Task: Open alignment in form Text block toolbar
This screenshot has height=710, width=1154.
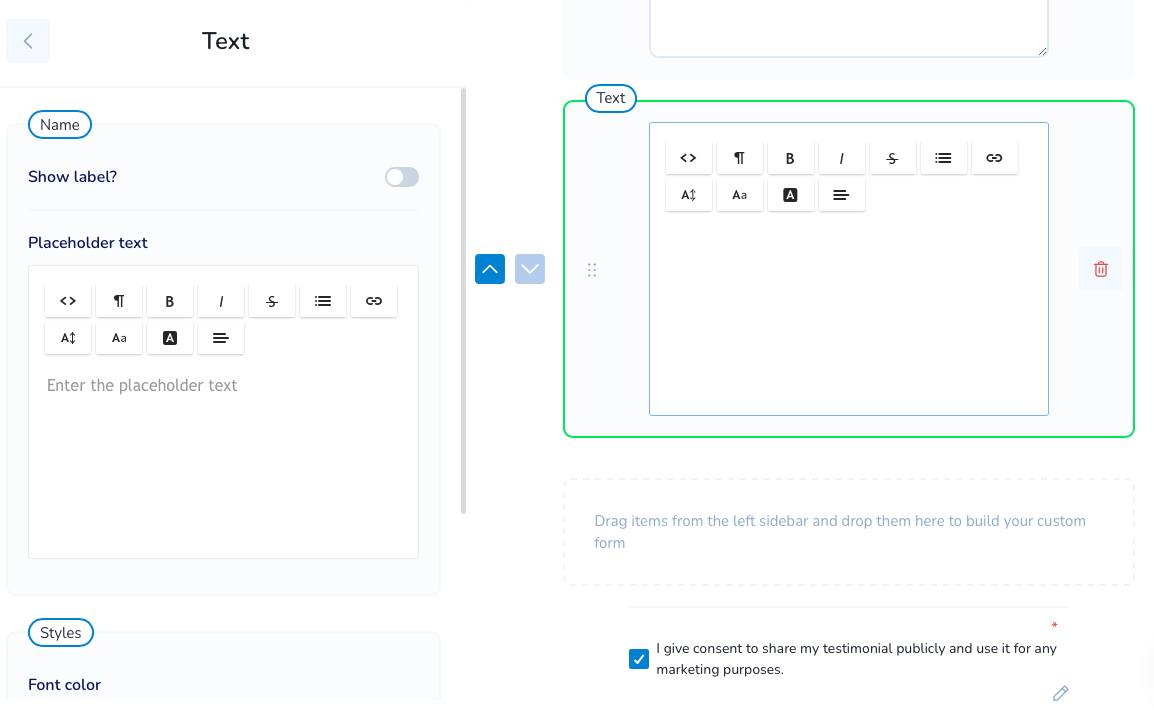Action: point(841,195)
